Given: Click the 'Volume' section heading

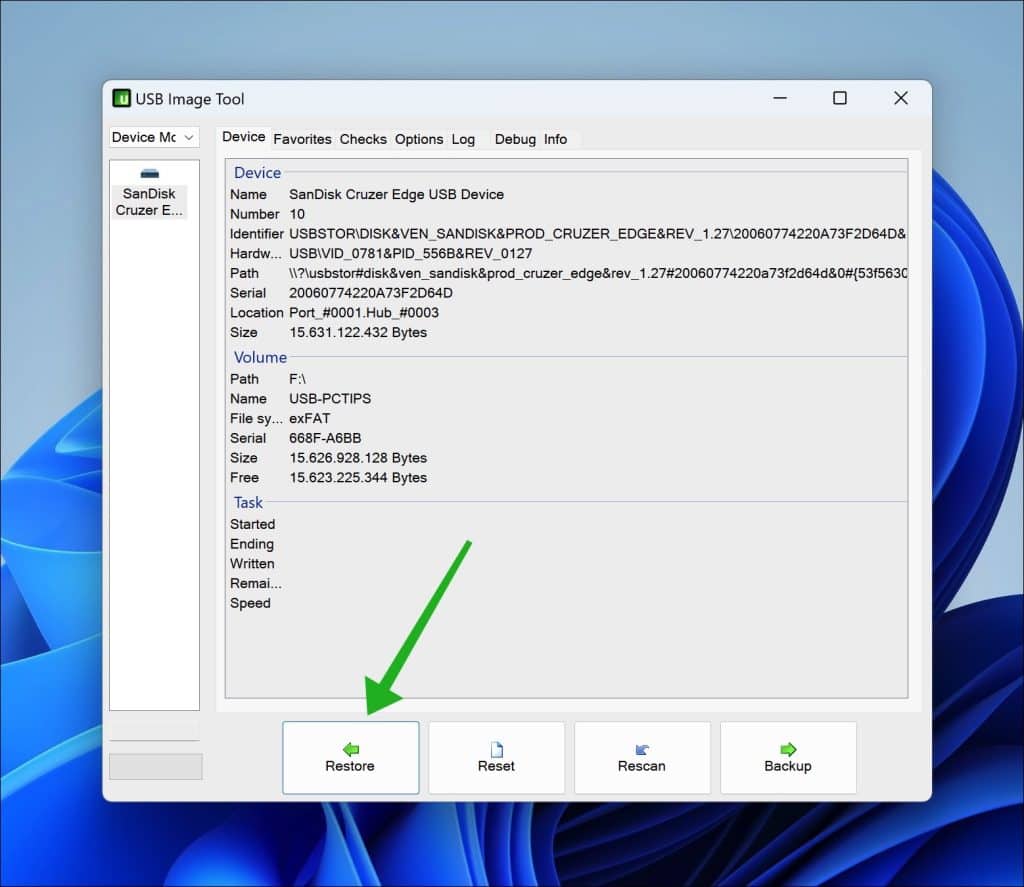Looking at the screenshot, I should pyautogui.click(x=260, y=357).
